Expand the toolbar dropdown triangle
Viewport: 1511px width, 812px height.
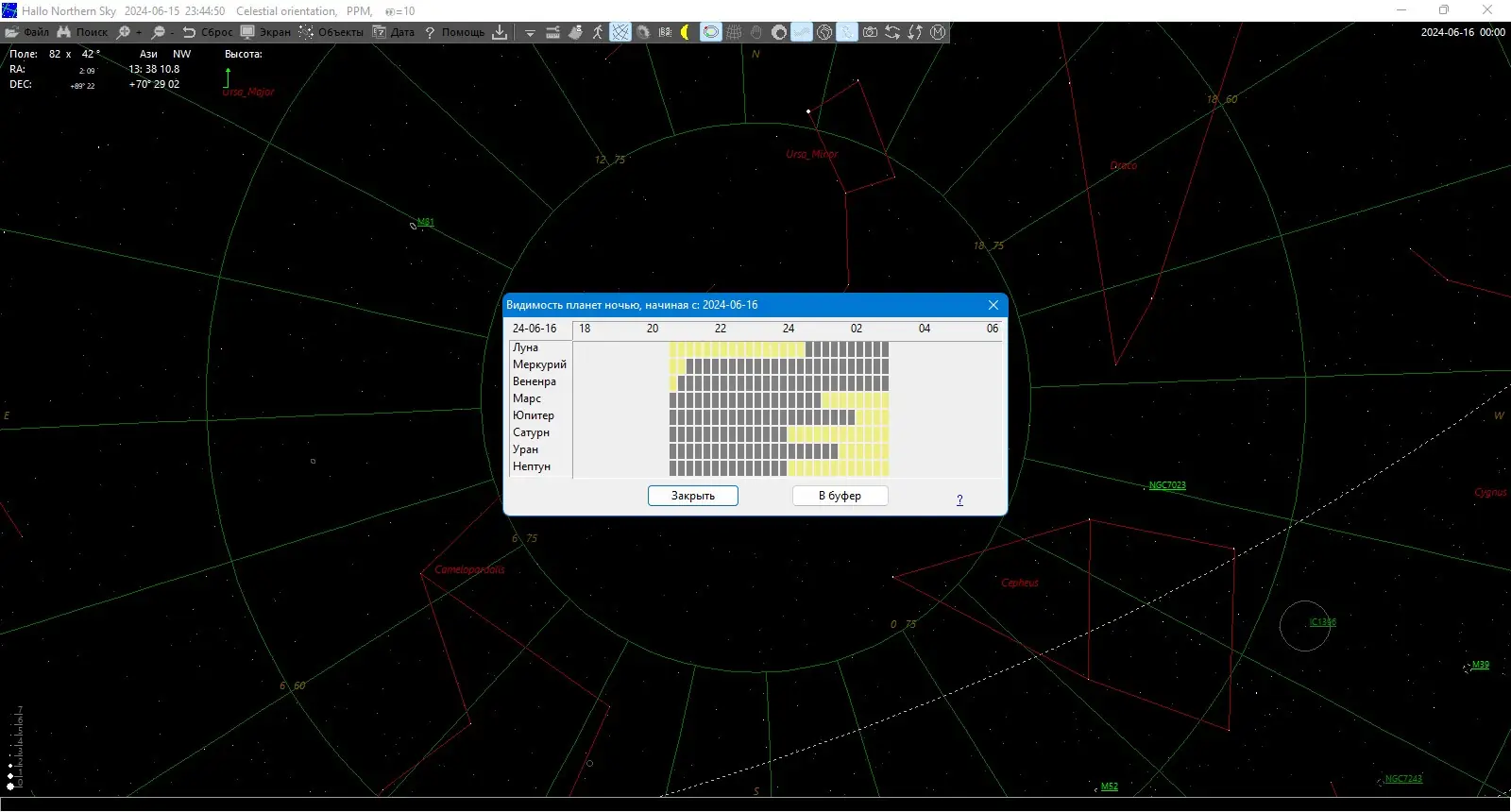click(530, 32)
